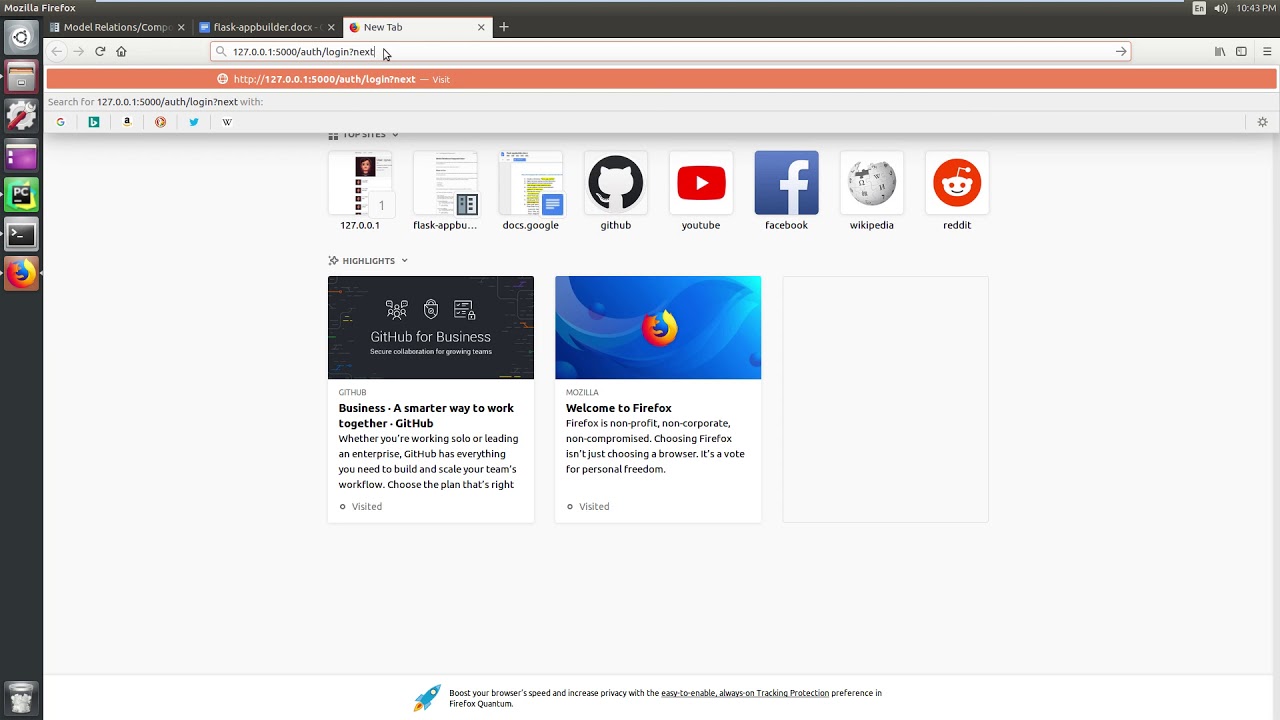Go to the Firefox home page

[x=121, y=51]
